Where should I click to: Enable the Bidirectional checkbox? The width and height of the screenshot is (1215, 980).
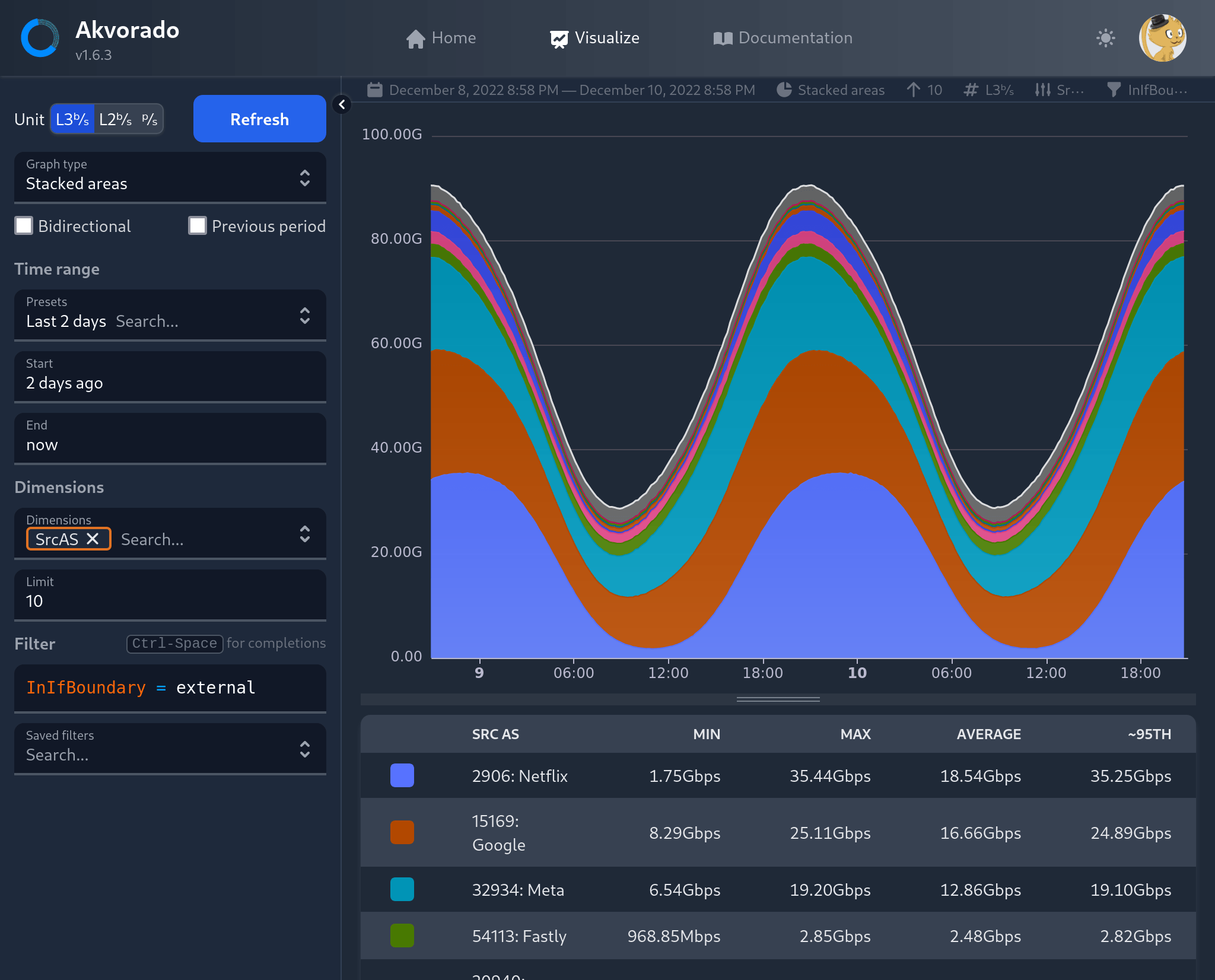point(24,225)
